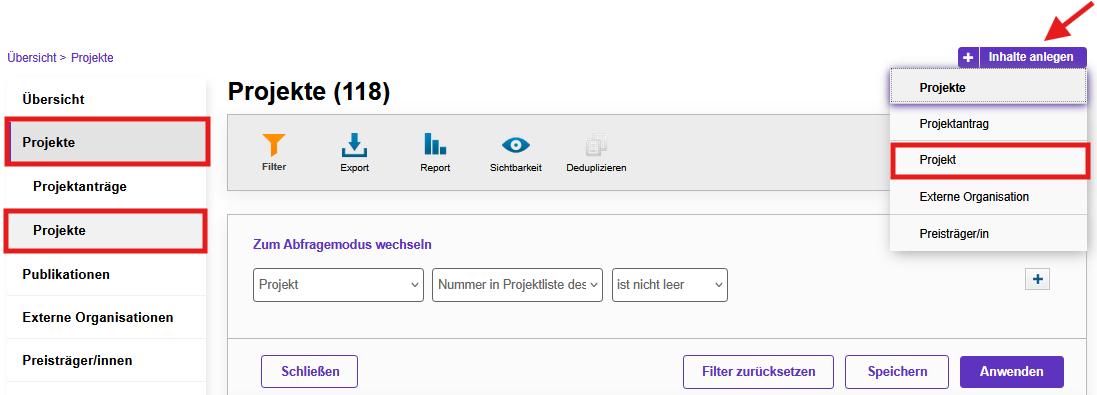Click the Export download icon
Image resolution: width=1097 pixels, height=395 pixels.
[x=355, y=145]
